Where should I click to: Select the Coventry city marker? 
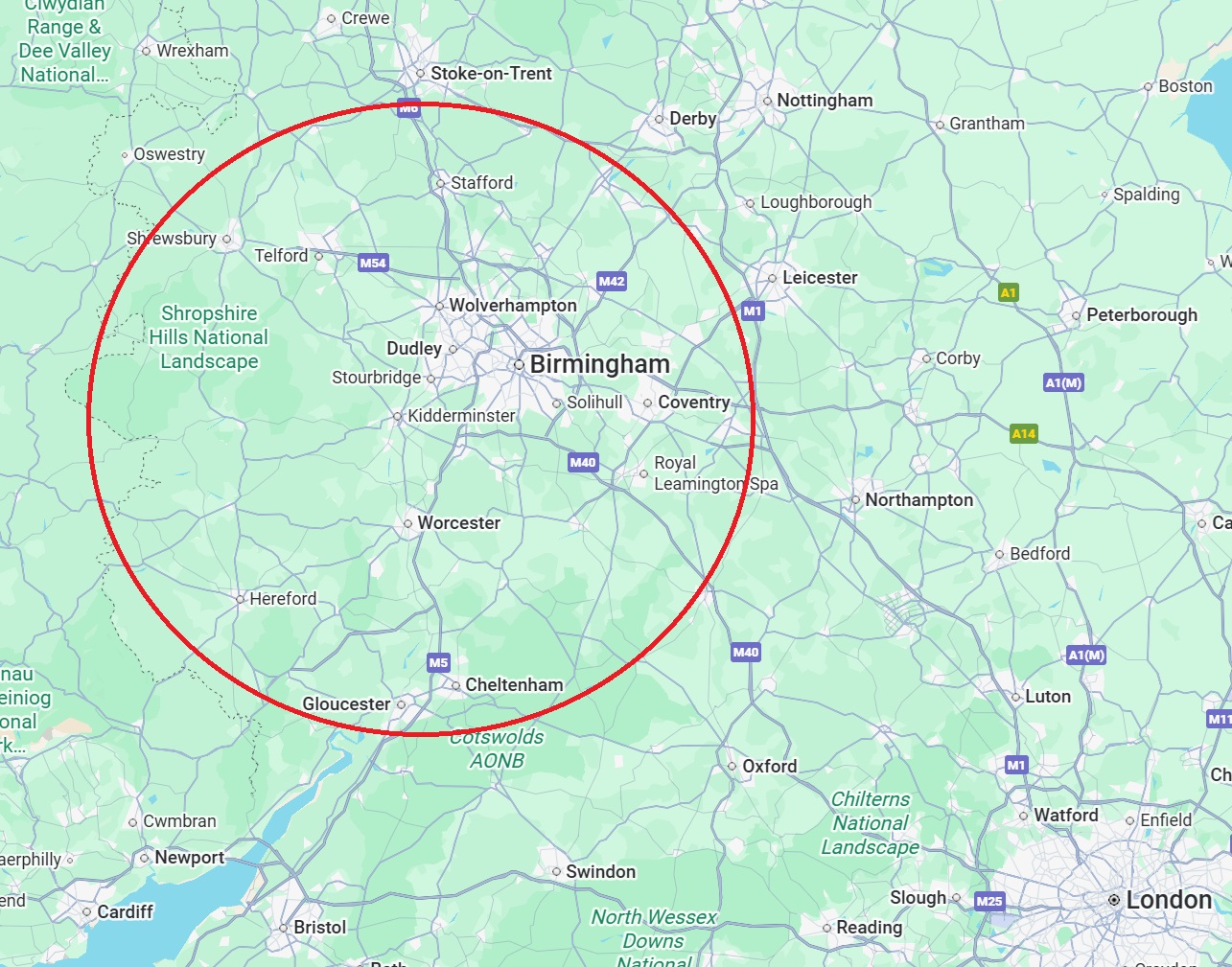click(648, 403)
